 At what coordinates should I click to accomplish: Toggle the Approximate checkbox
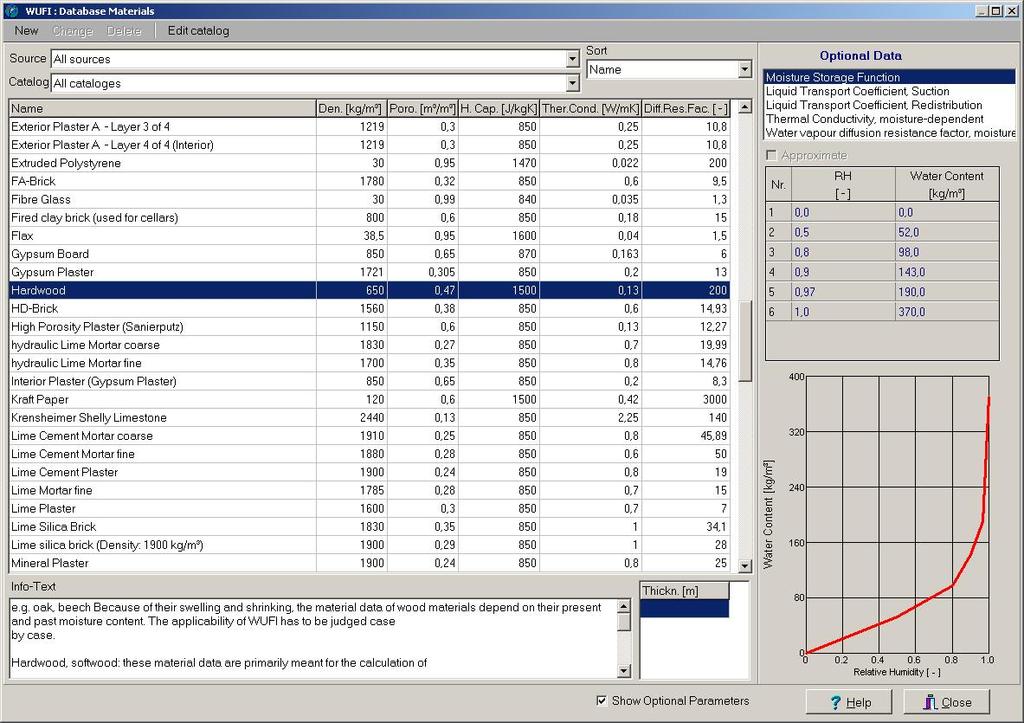tap(771, 155)
